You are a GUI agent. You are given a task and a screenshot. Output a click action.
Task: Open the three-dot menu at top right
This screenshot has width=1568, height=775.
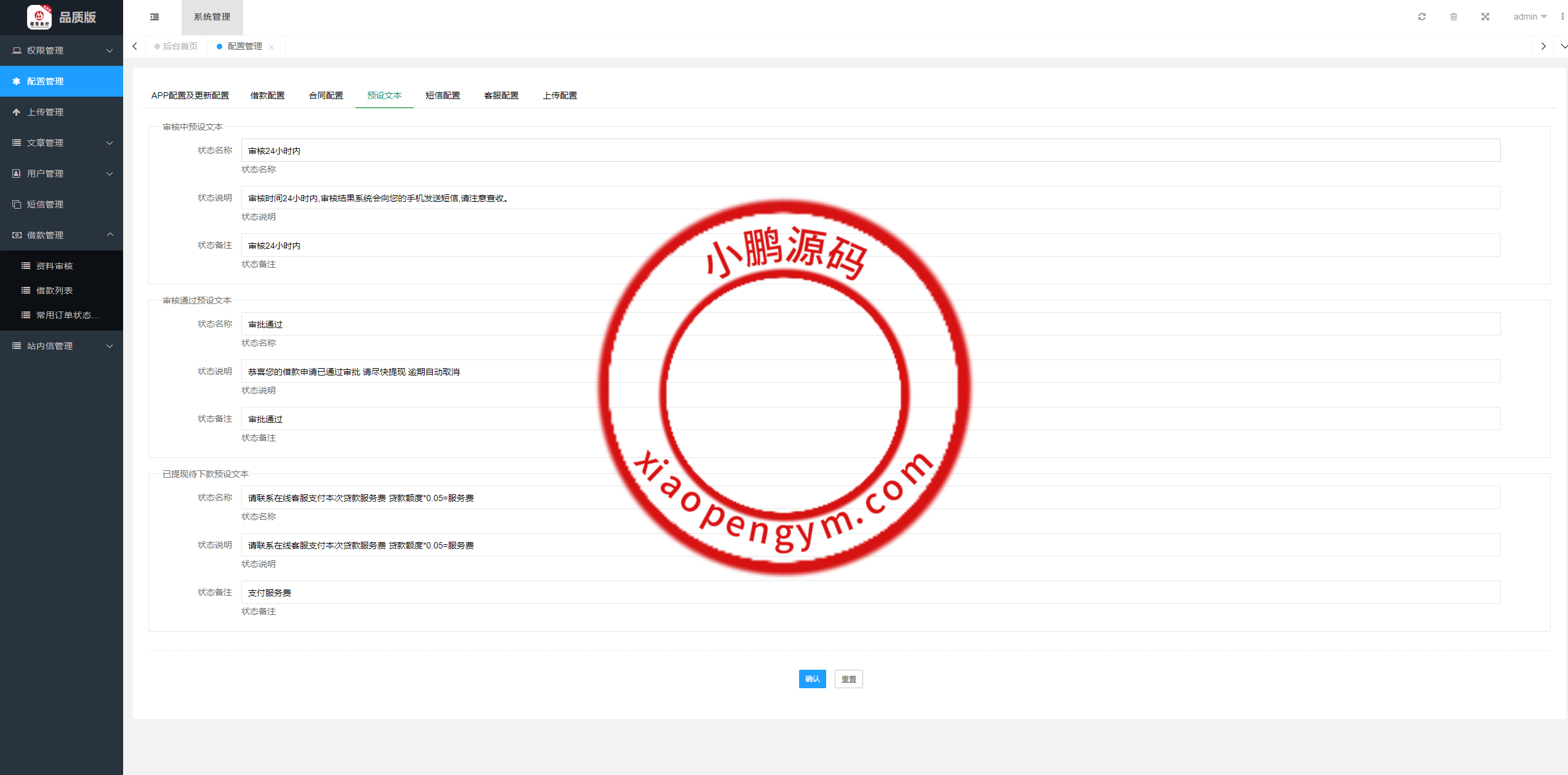click(1564, 17)
